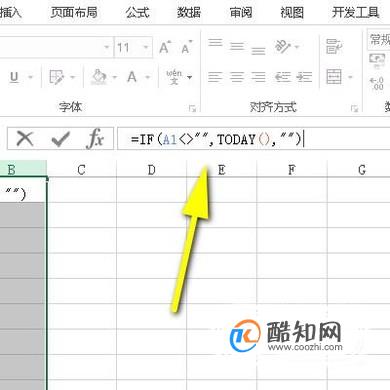390x390 pixels.
Task: Switch to 数据 ribbon tab
Action: pos(189,13)
